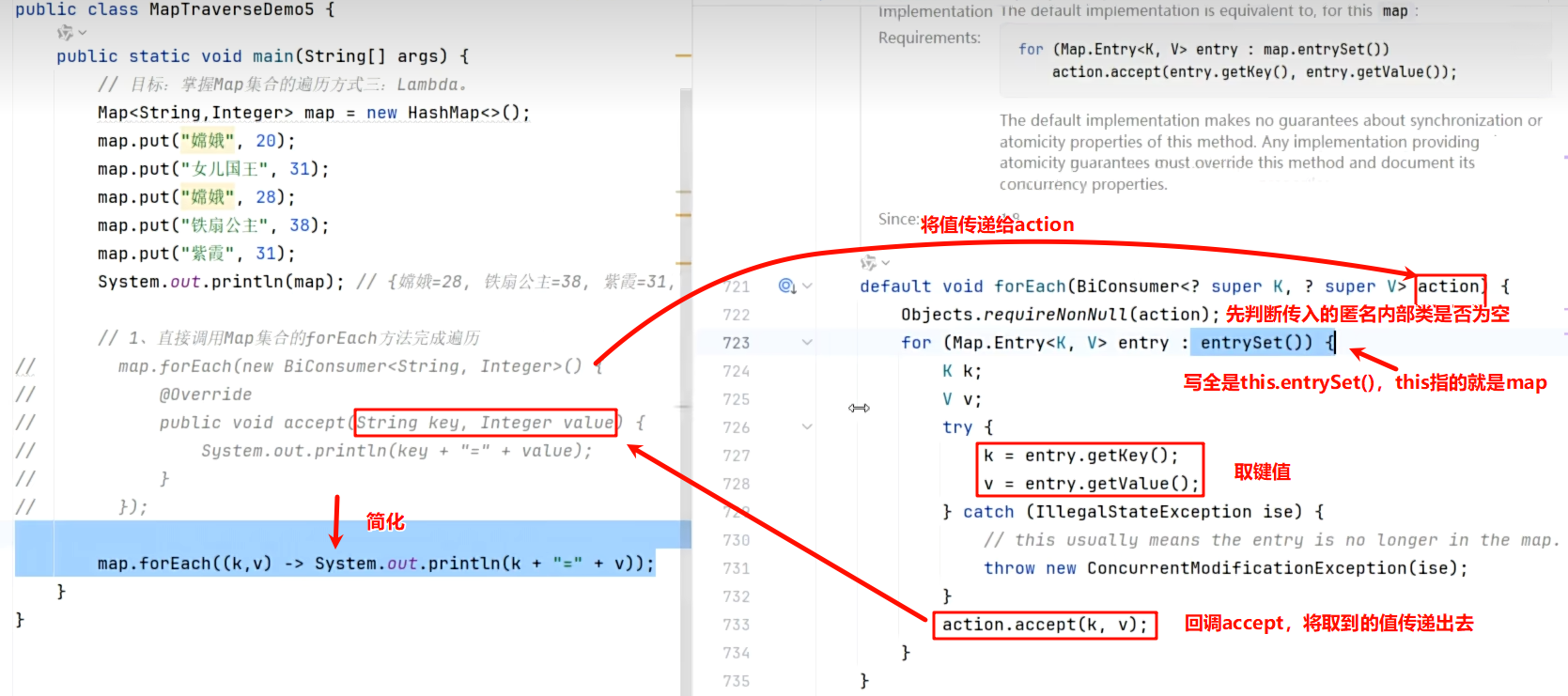The height and width of the screenshot is (696, 1568).
Task: Click the Javadoc sample 'for (Map.Entry<K, V> entry' line
Action: (x=1204, y=50)
